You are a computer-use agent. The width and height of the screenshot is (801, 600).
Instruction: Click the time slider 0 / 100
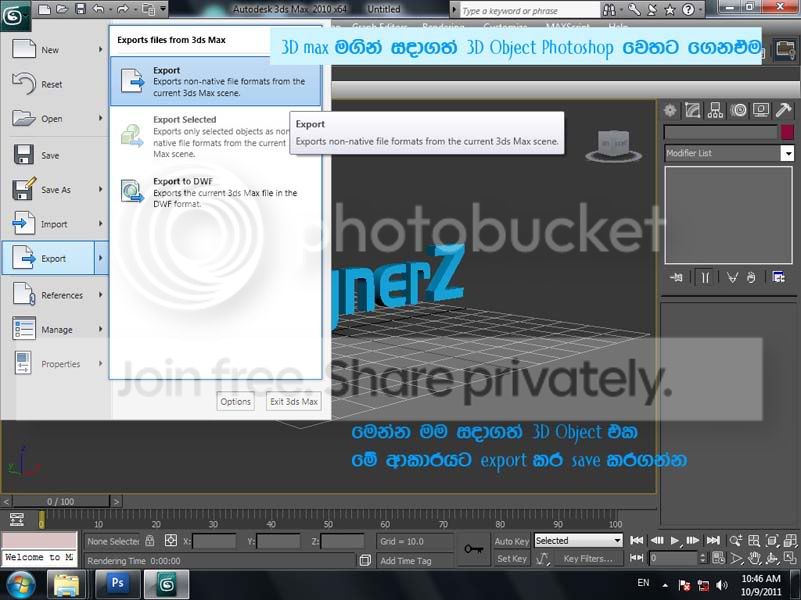pos(61,501)
